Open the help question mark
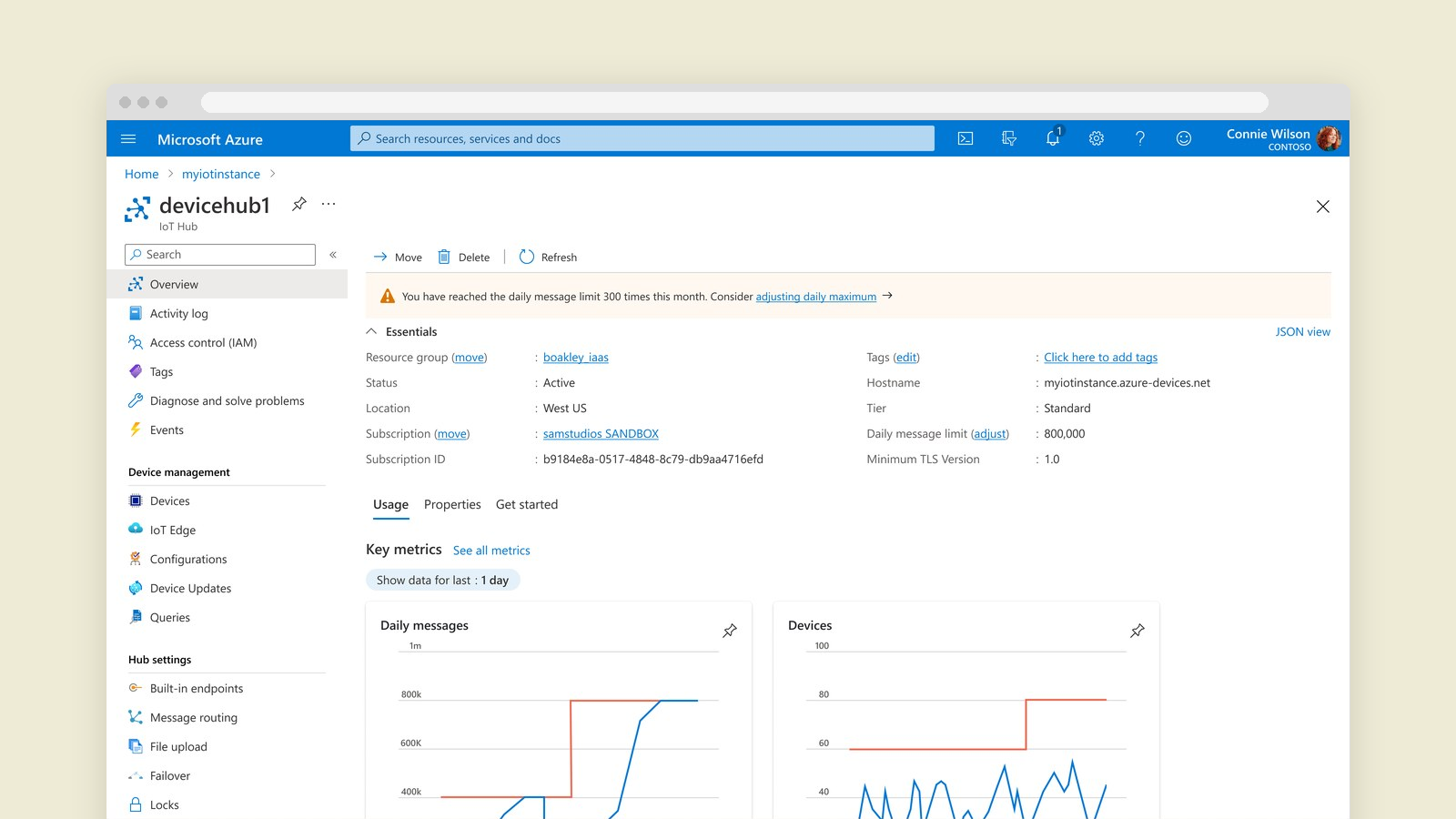 tap(1140, 138)
